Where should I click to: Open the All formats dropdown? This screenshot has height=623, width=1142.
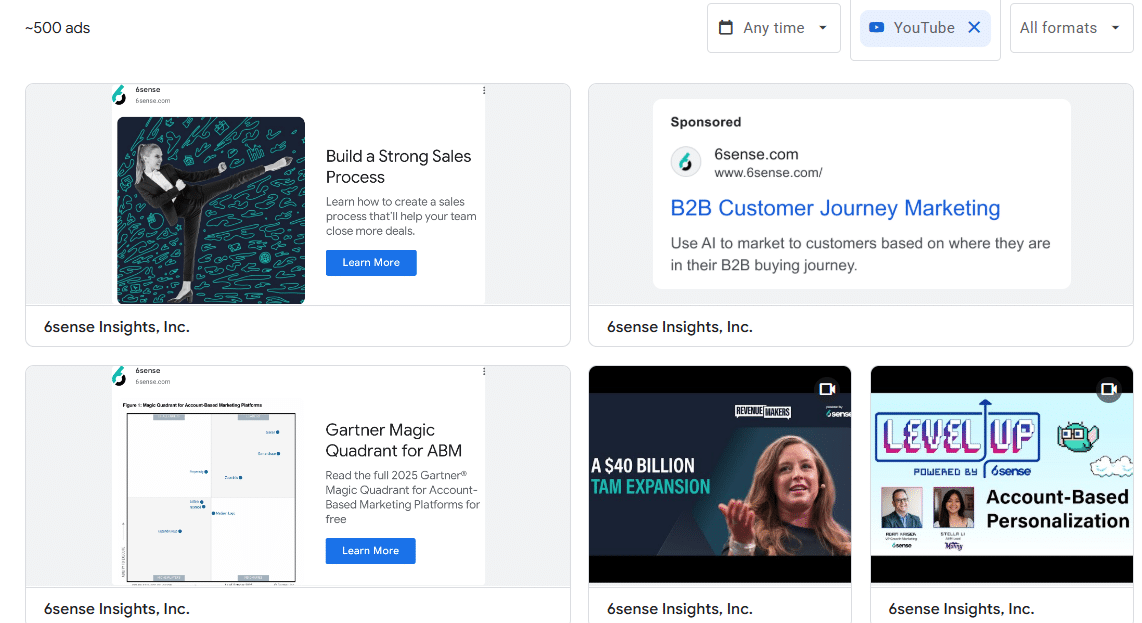click(x=1071, y=27)
